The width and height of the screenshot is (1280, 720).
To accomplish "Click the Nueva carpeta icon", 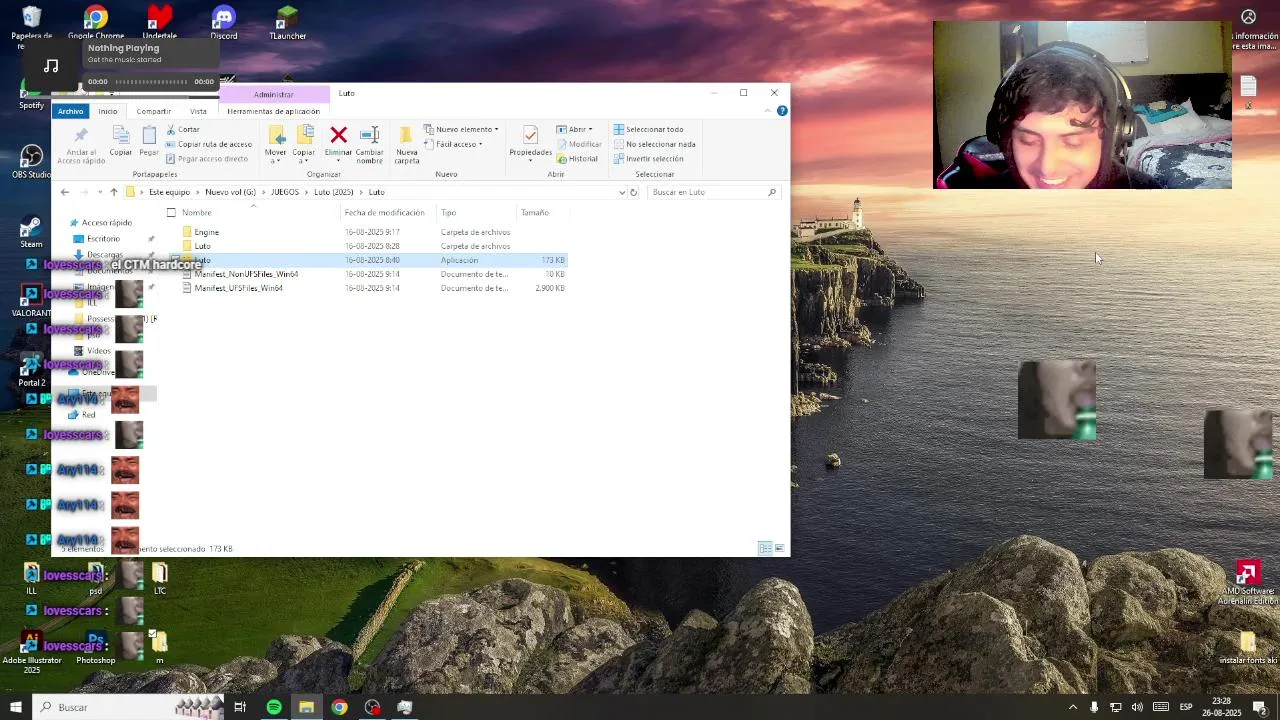I will (x=406, y=135).
